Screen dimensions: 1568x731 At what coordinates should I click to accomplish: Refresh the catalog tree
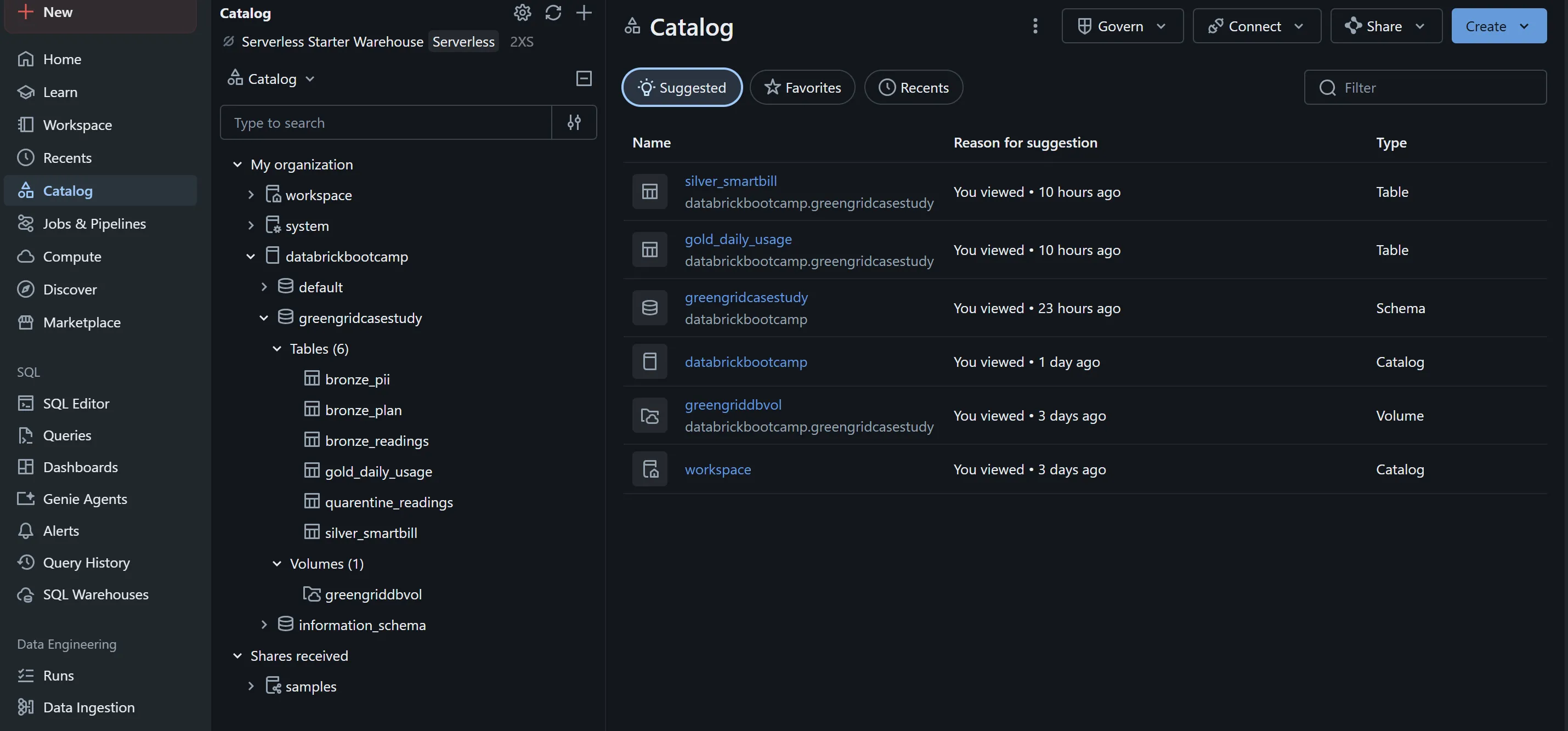point(553,13)
